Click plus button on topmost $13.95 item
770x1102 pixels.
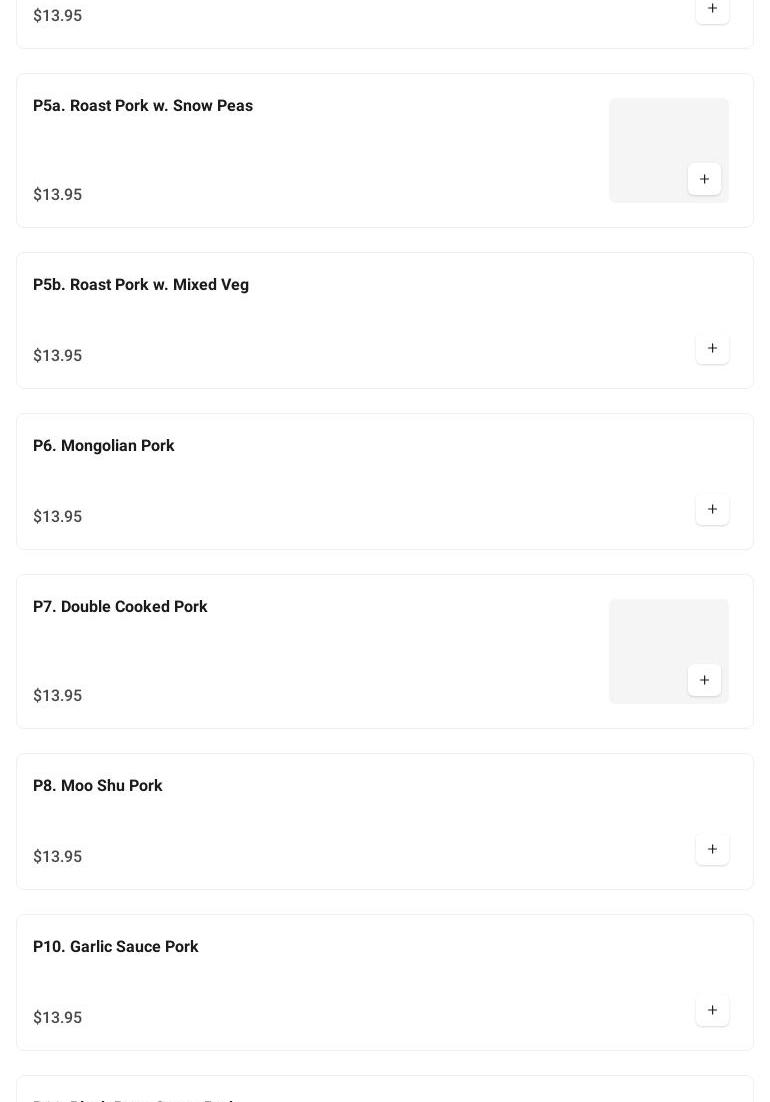pyautogui.click(x=712, y=9)
